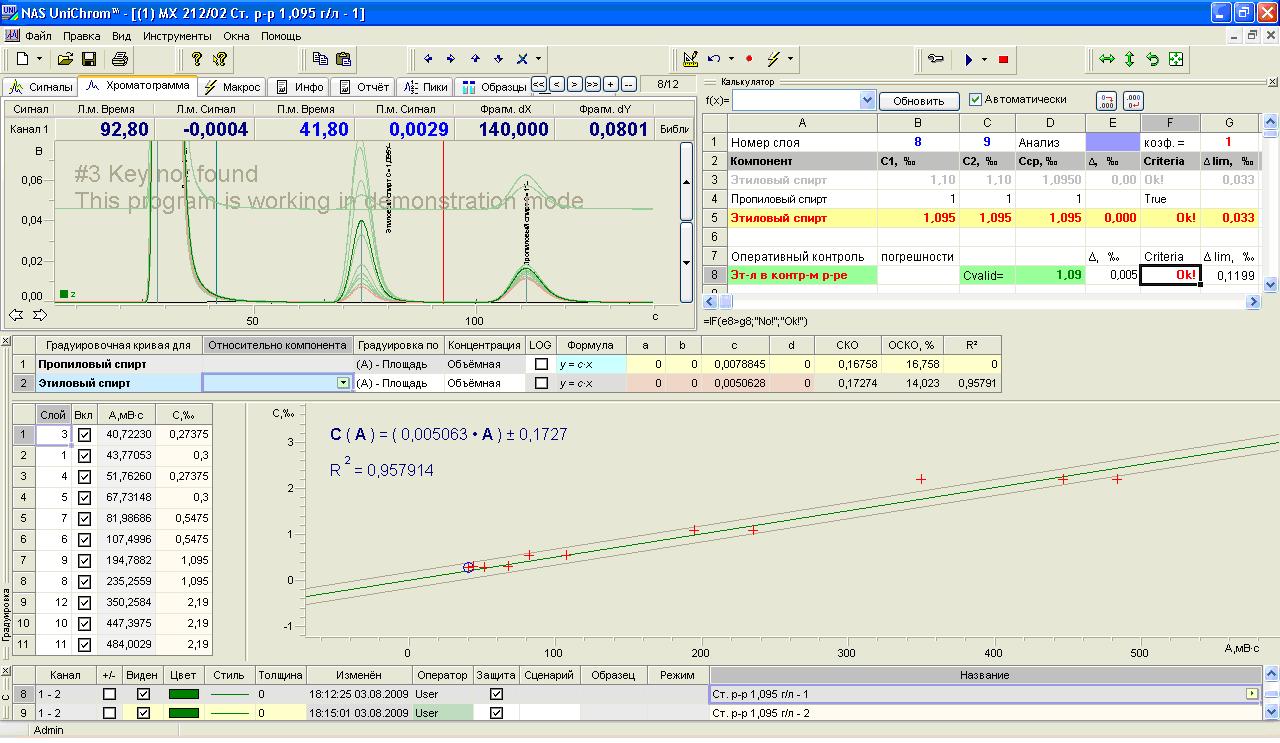Fit chromatogram horizontally with green double arrow
1280x743 pixels.
(1107, 59)
